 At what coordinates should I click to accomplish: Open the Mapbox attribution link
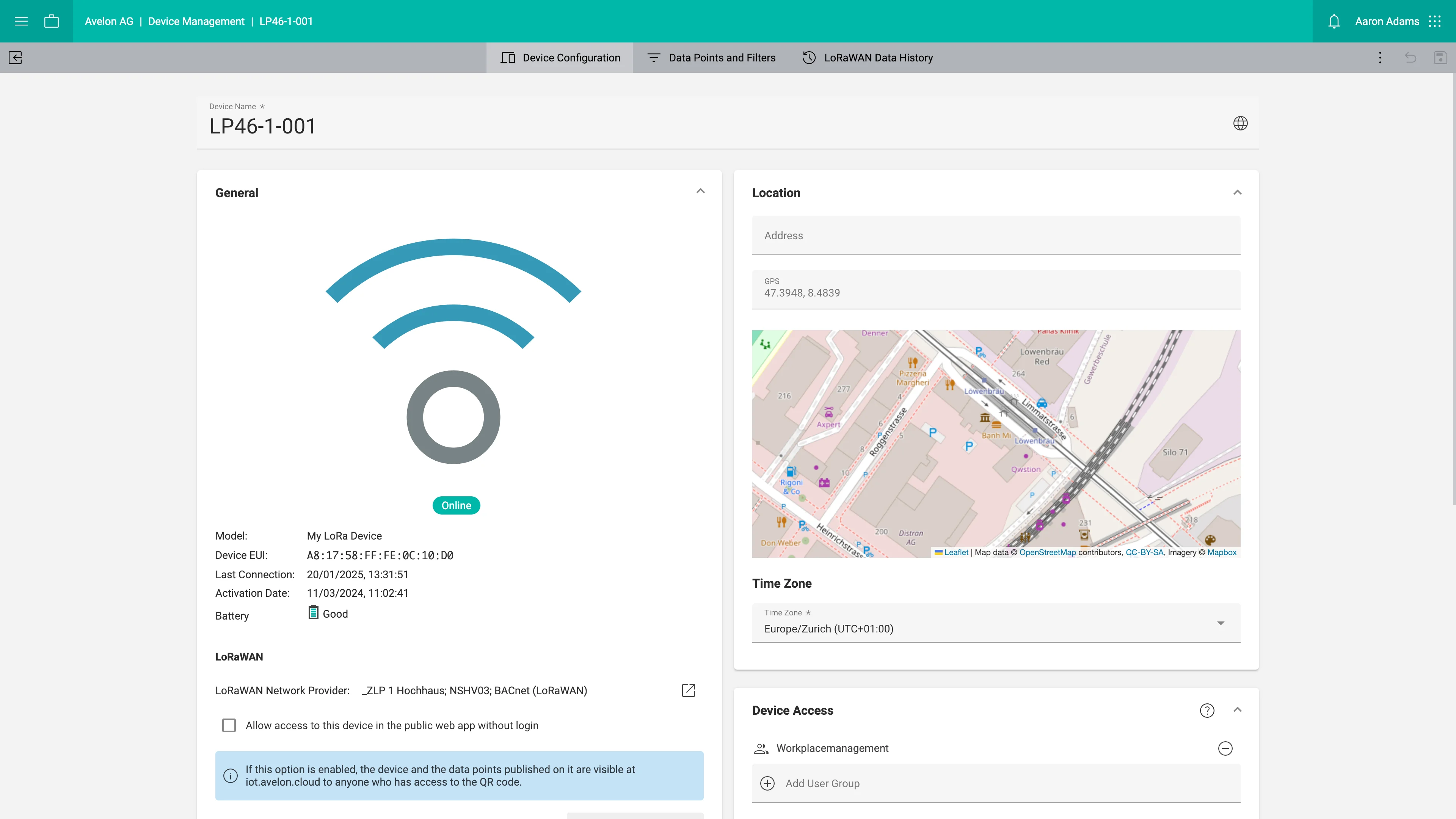pyautogui.click(x=1222, y=552)
